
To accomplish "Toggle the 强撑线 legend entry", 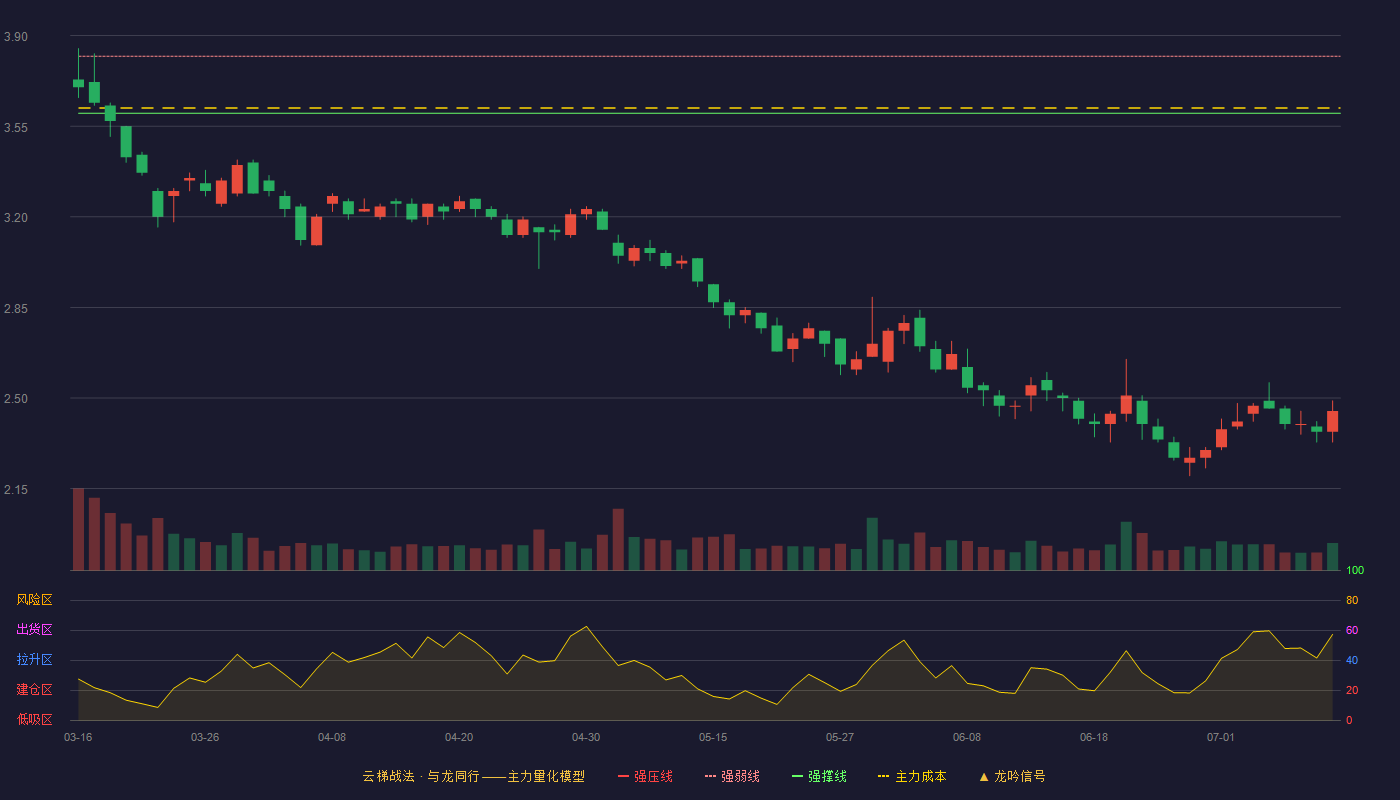I will tap(819, 776).
